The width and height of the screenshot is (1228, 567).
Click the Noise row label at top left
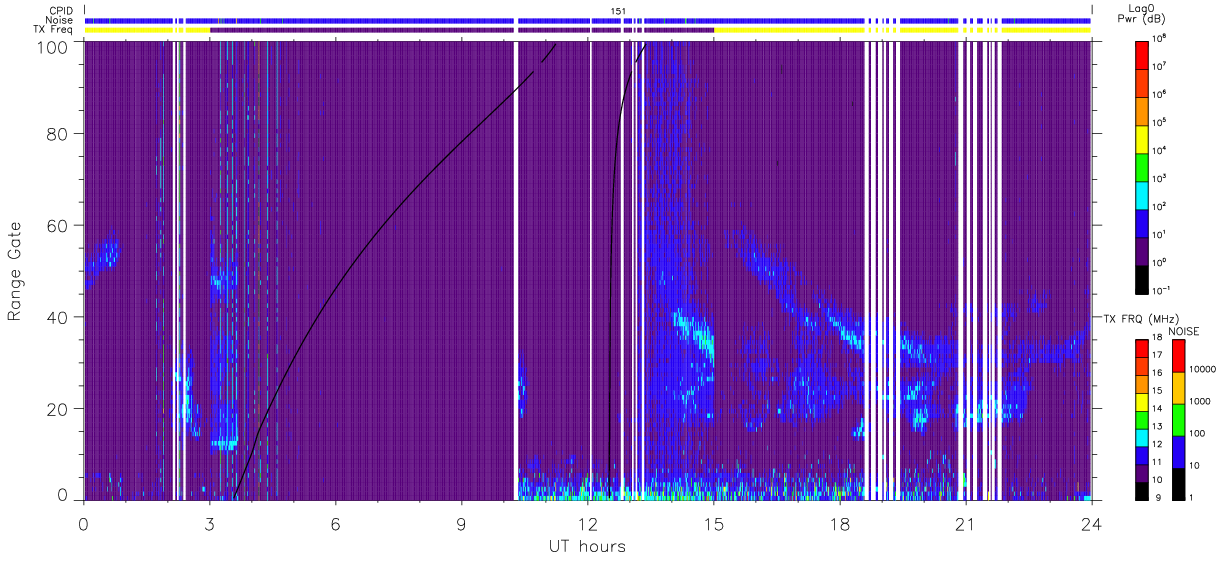coord(57,20)
